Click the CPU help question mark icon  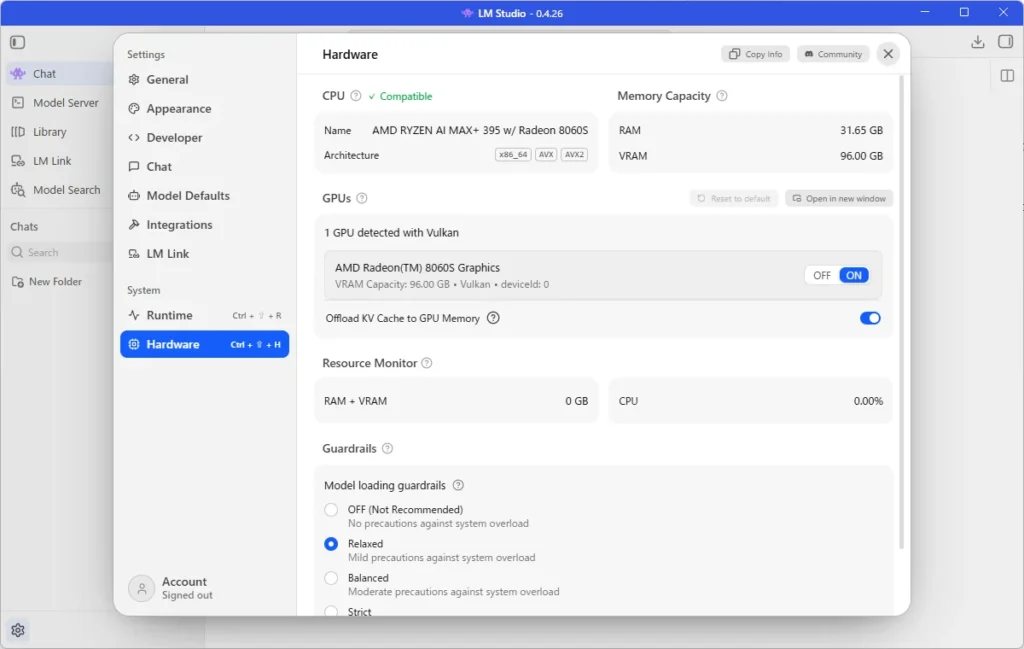click(x=355, y=96)
